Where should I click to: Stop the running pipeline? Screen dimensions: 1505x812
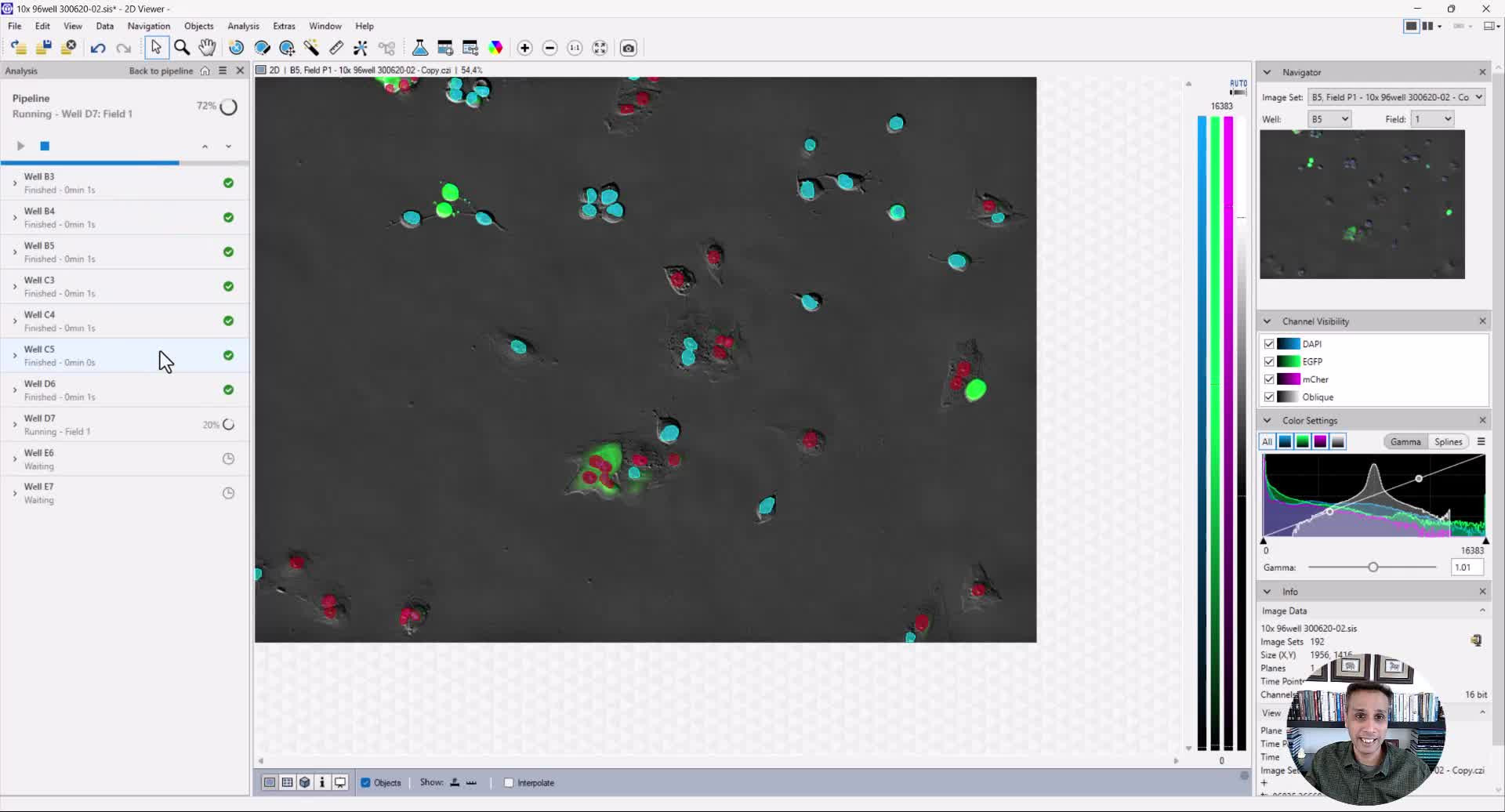click(45, 145)
